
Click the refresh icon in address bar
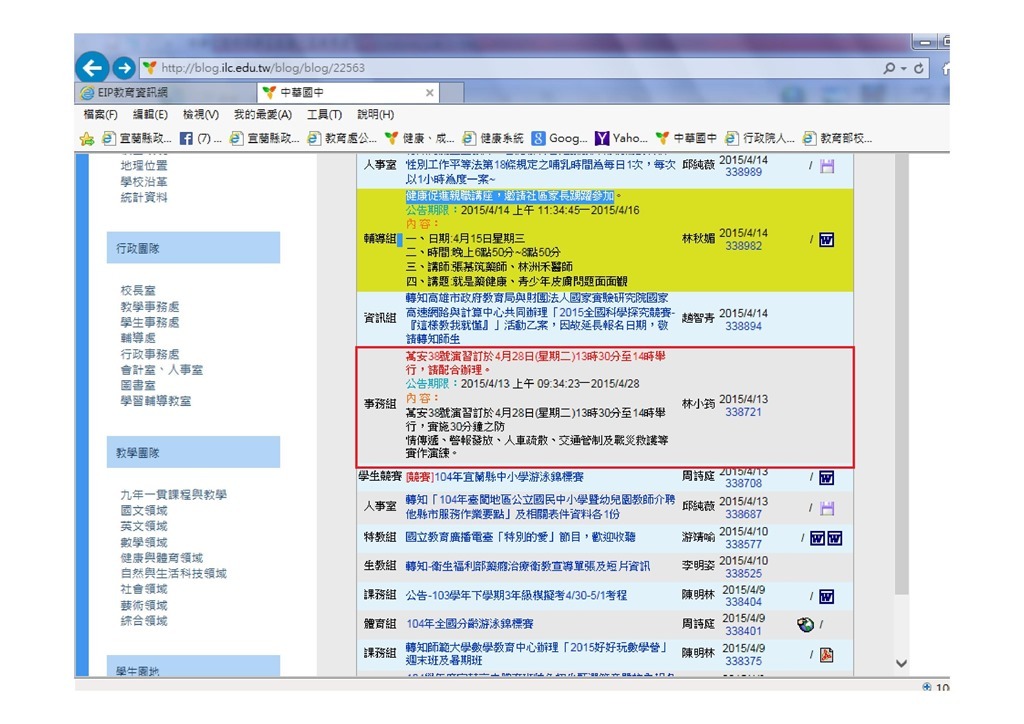(919, 68)
